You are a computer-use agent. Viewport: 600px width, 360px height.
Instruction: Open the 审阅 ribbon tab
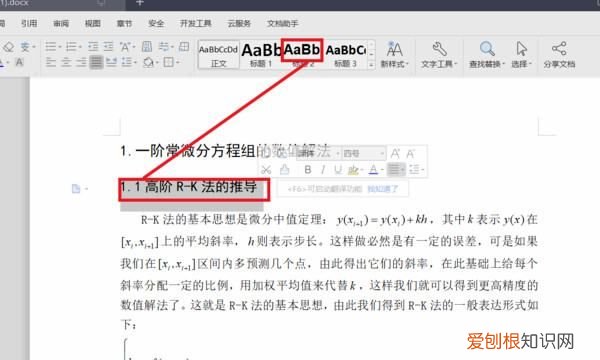[x=61, y=23]
